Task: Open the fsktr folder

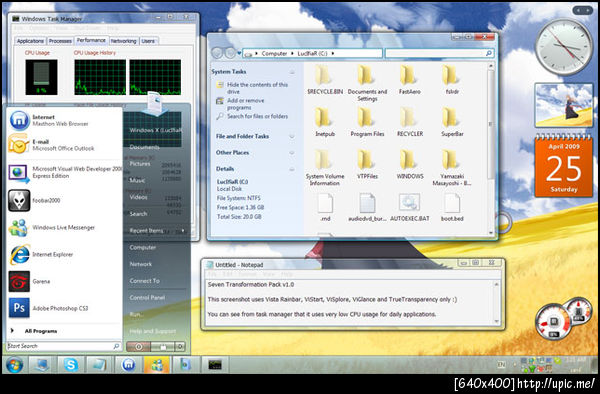Action: pos(452,80)
